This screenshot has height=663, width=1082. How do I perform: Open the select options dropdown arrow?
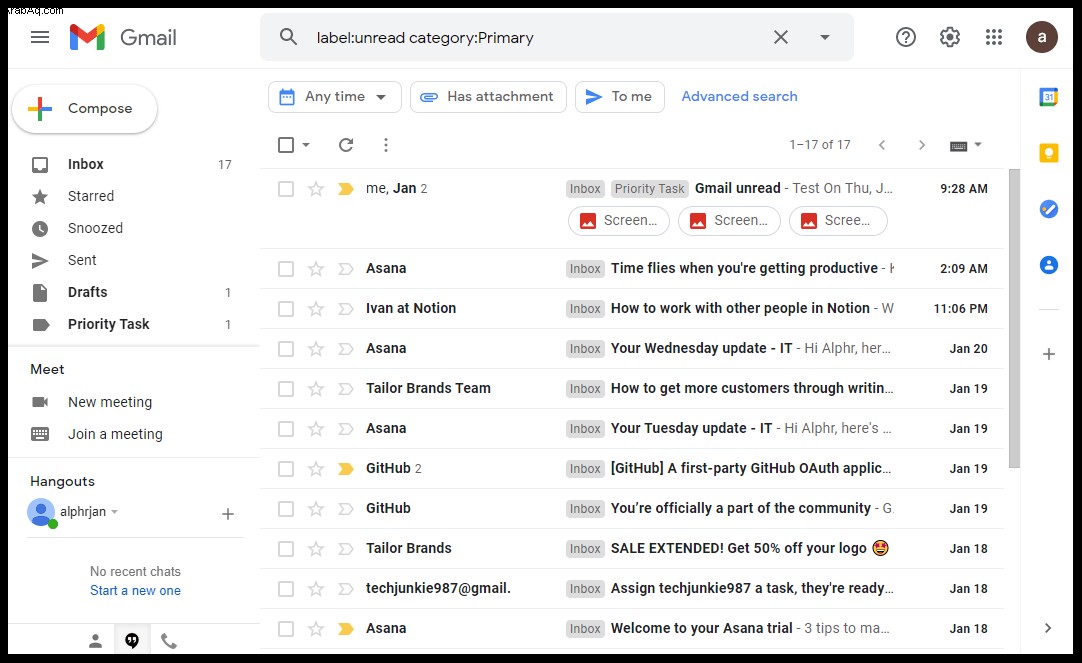point(306,145)
